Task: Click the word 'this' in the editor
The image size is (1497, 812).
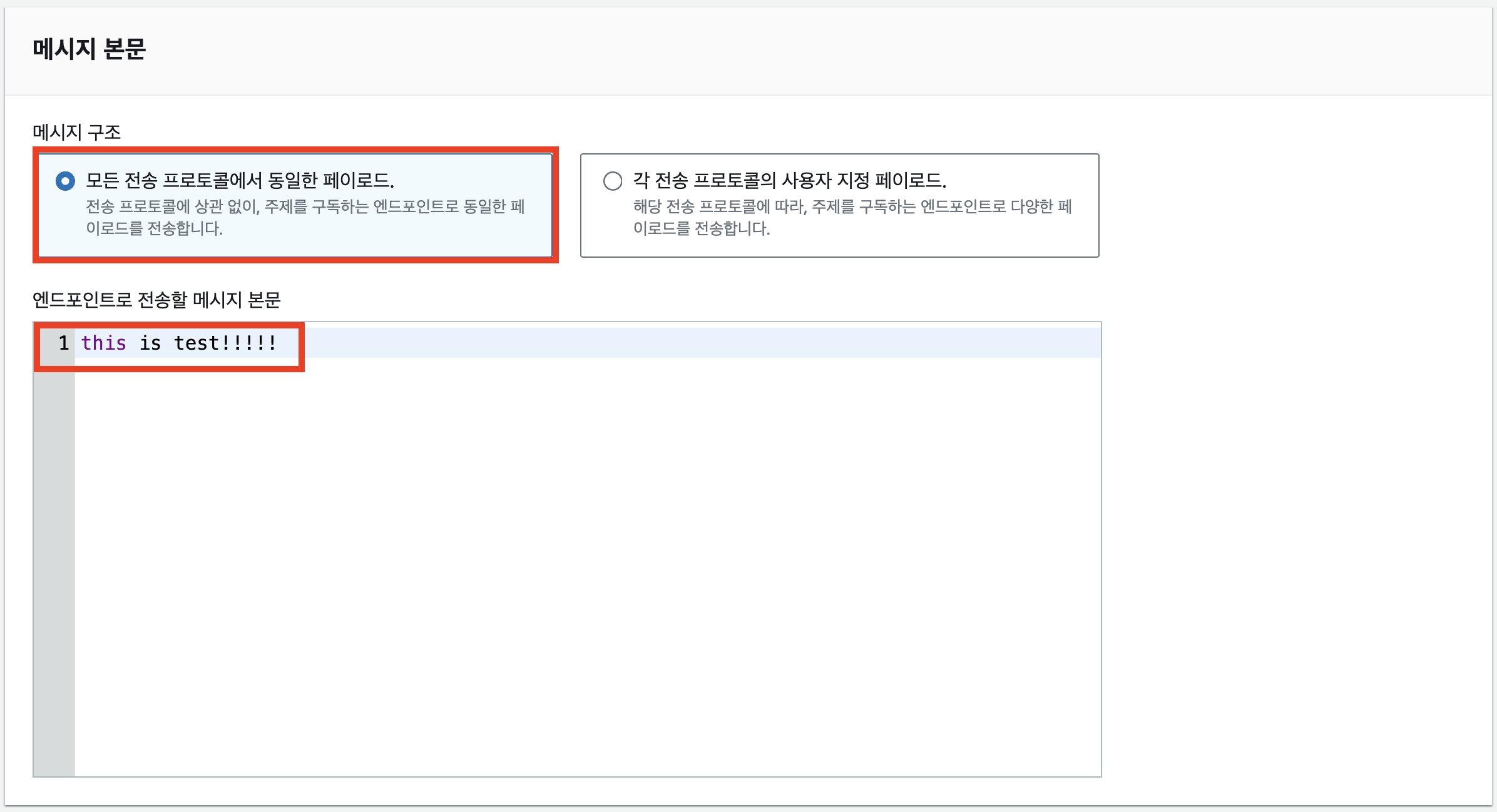Action: click(x=104, y=343)
